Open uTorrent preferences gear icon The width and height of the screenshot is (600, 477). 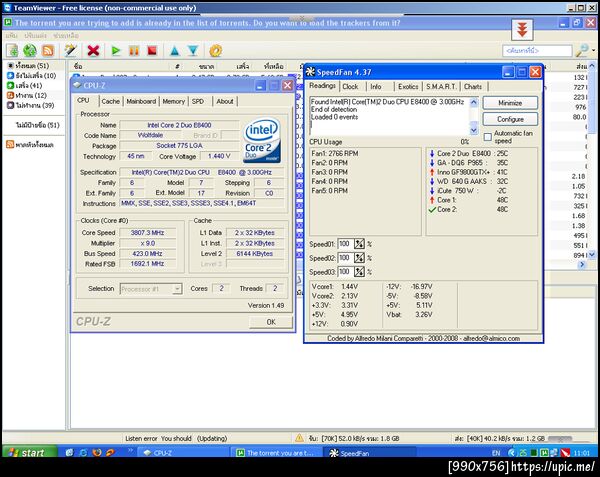pos(215,50)
